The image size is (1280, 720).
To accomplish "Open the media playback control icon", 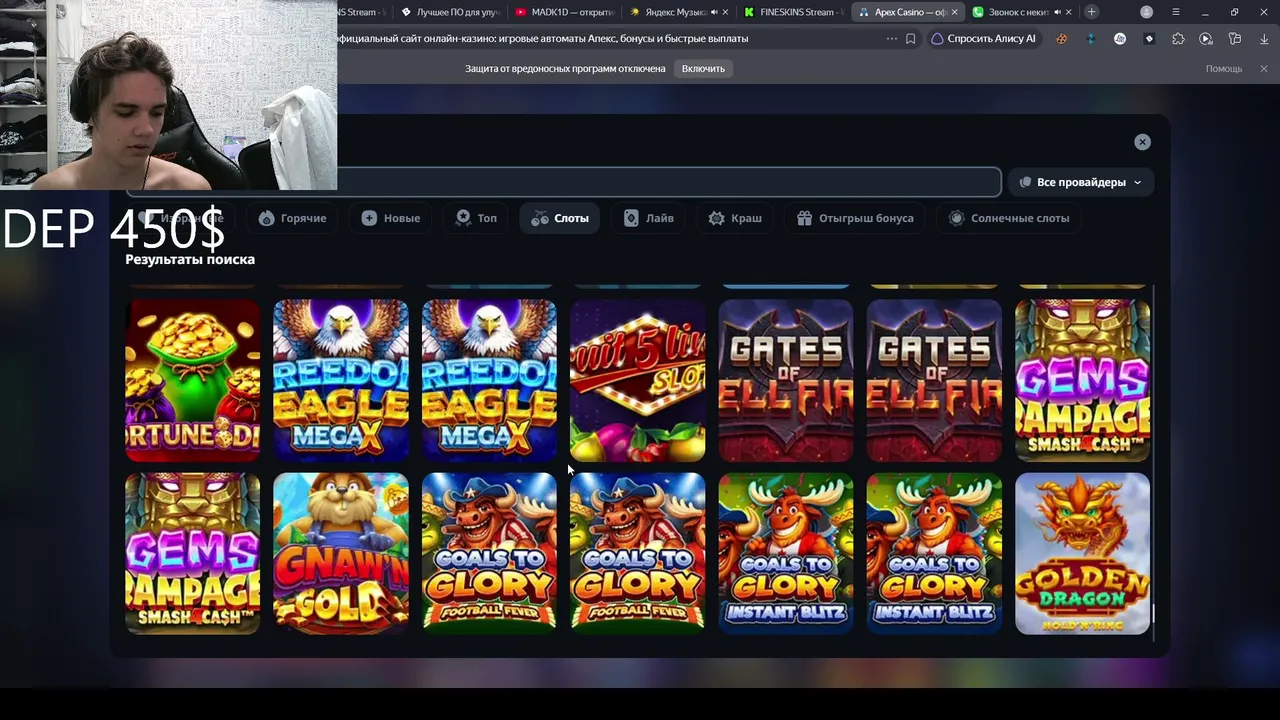I will coord(1206,39).
